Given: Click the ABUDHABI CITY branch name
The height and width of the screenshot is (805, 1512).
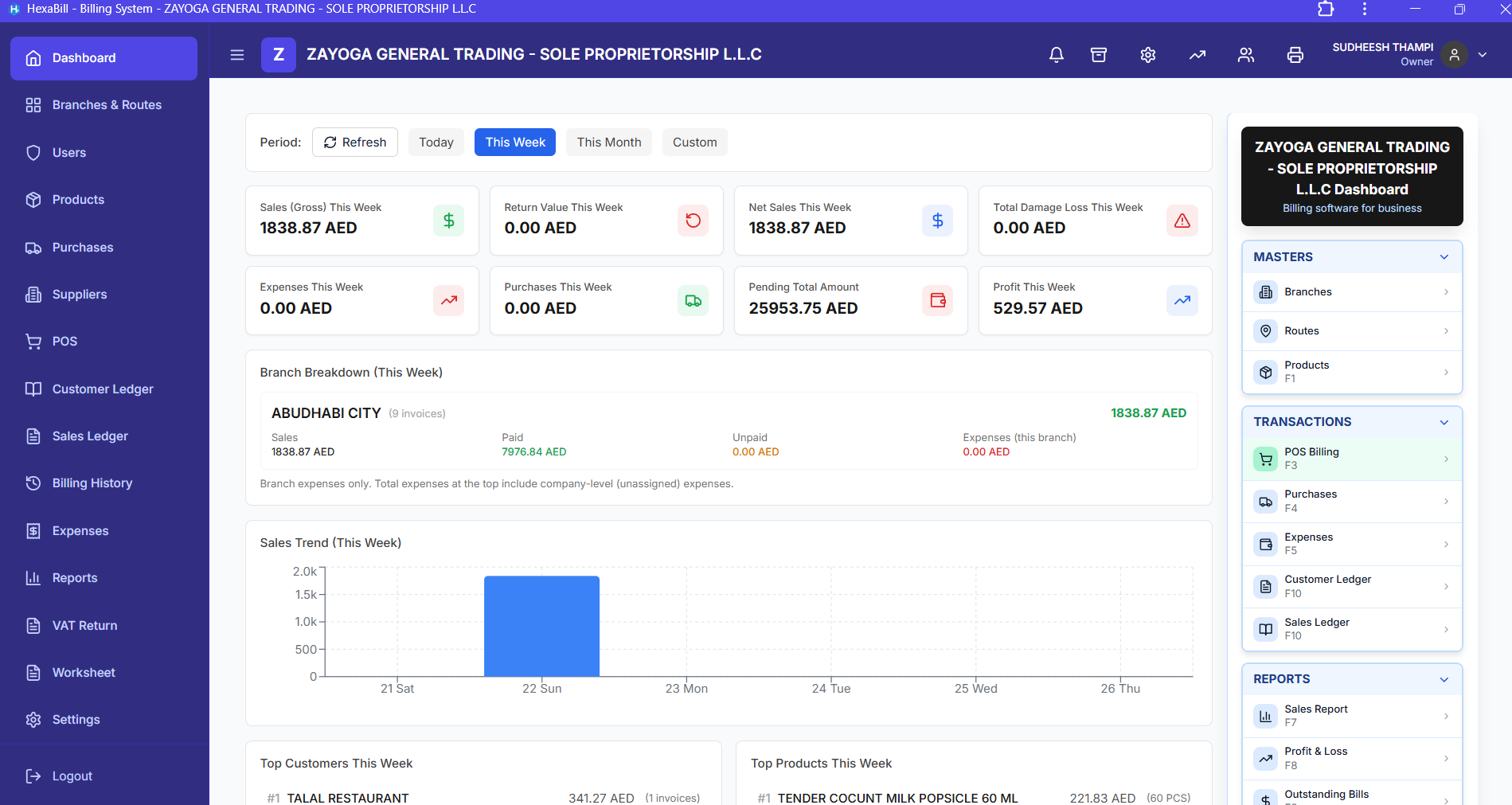Looking at the screenshot, I should pos(326,413).
